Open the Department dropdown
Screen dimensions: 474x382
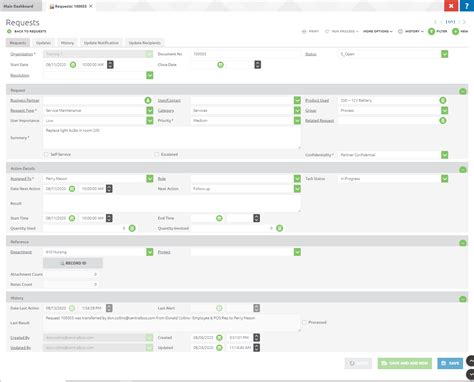[x=150, y=252]
